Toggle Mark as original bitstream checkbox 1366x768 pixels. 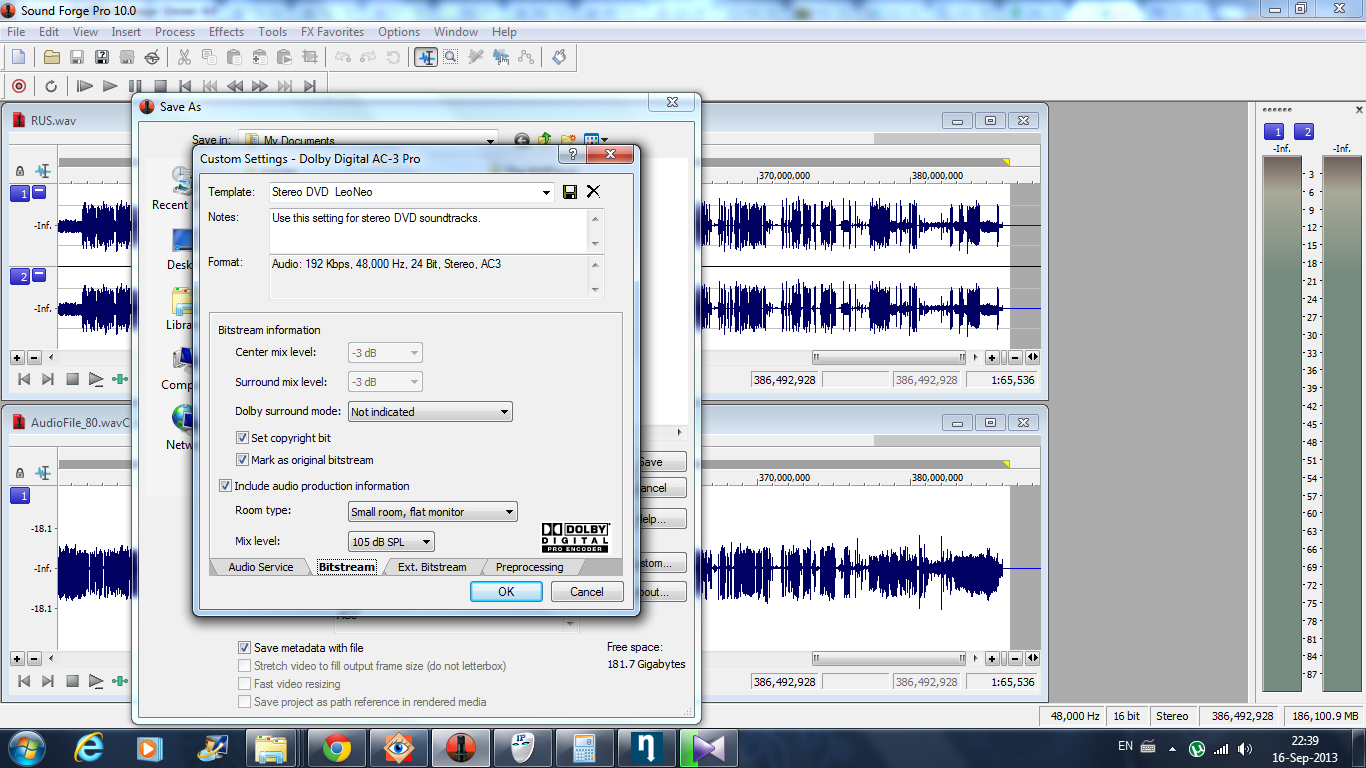242,460
